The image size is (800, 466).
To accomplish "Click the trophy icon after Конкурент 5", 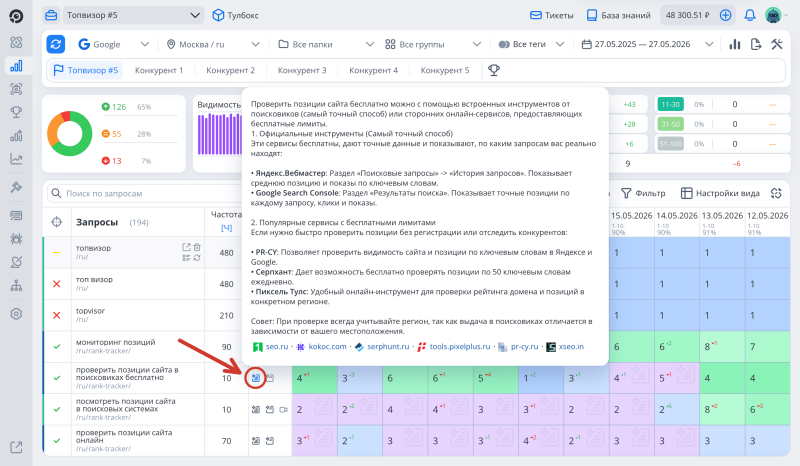I will [x=493, y=70].
